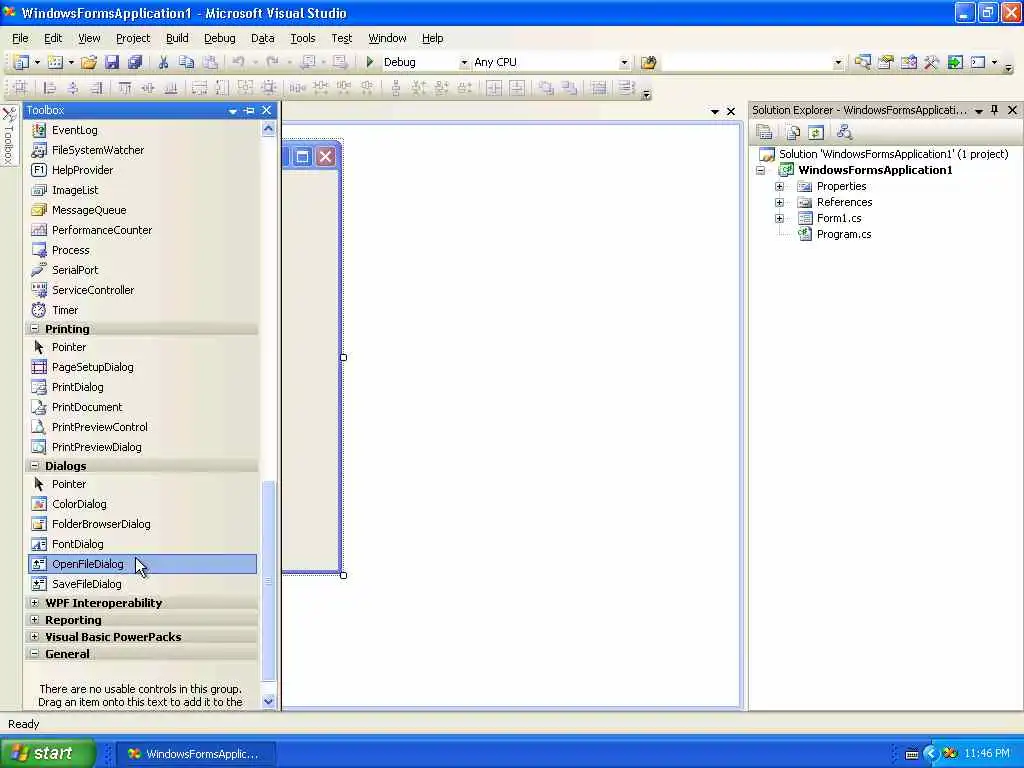
Task: Collapse the WindowsFormsApplication1 project node
Action: pos(761,170)
